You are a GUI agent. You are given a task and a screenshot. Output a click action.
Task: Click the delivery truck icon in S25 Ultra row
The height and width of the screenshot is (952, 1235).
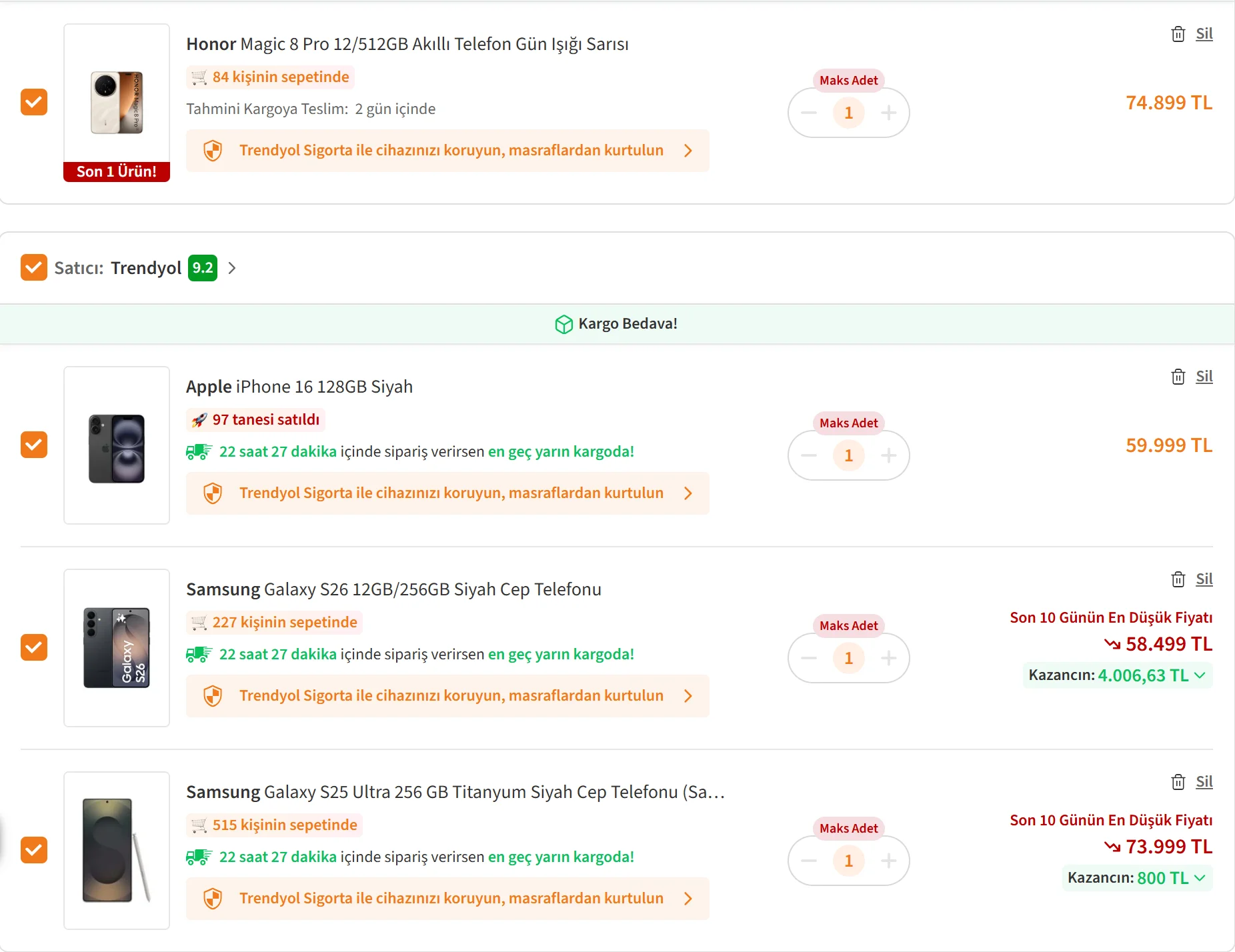coord(199,857)
